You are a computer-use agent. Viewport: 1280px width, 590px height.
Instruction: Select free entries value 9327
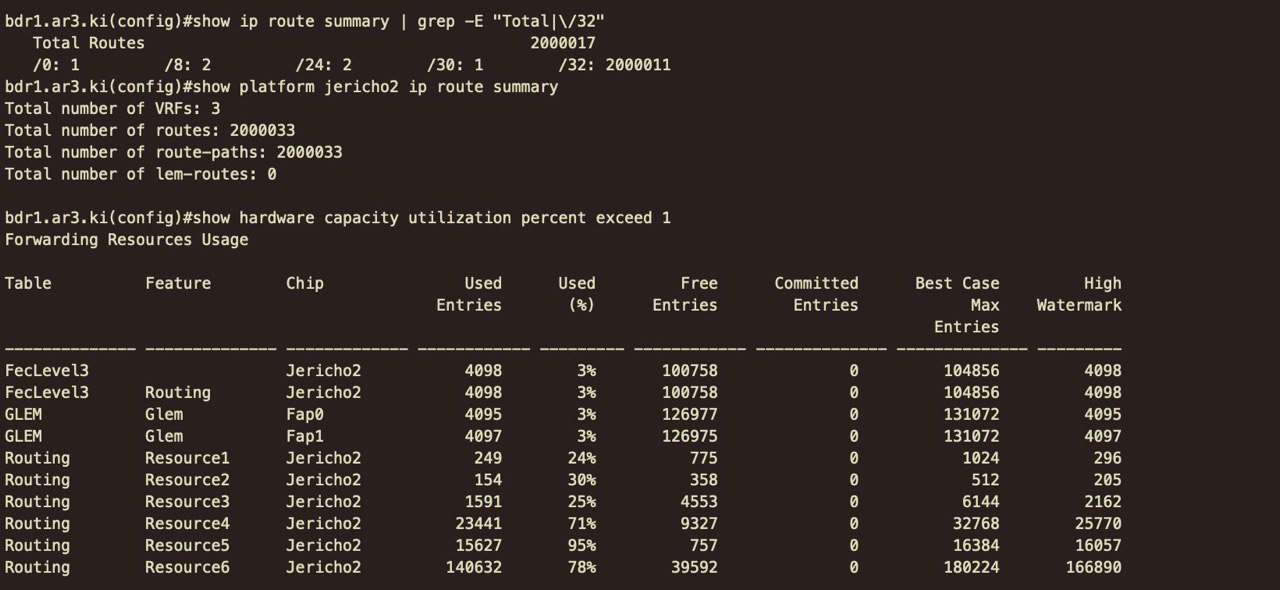tap(699, 523)
